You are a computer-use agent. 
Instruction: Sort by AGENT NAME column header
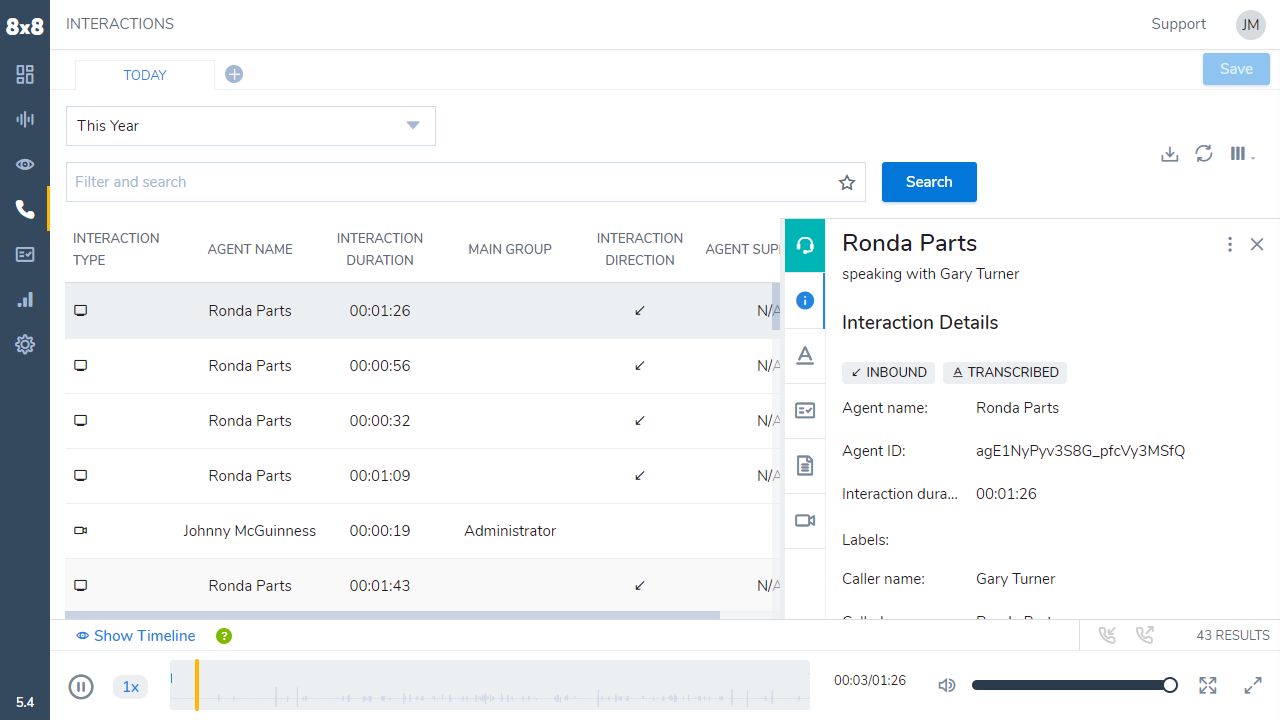click(x=250, y=249)
